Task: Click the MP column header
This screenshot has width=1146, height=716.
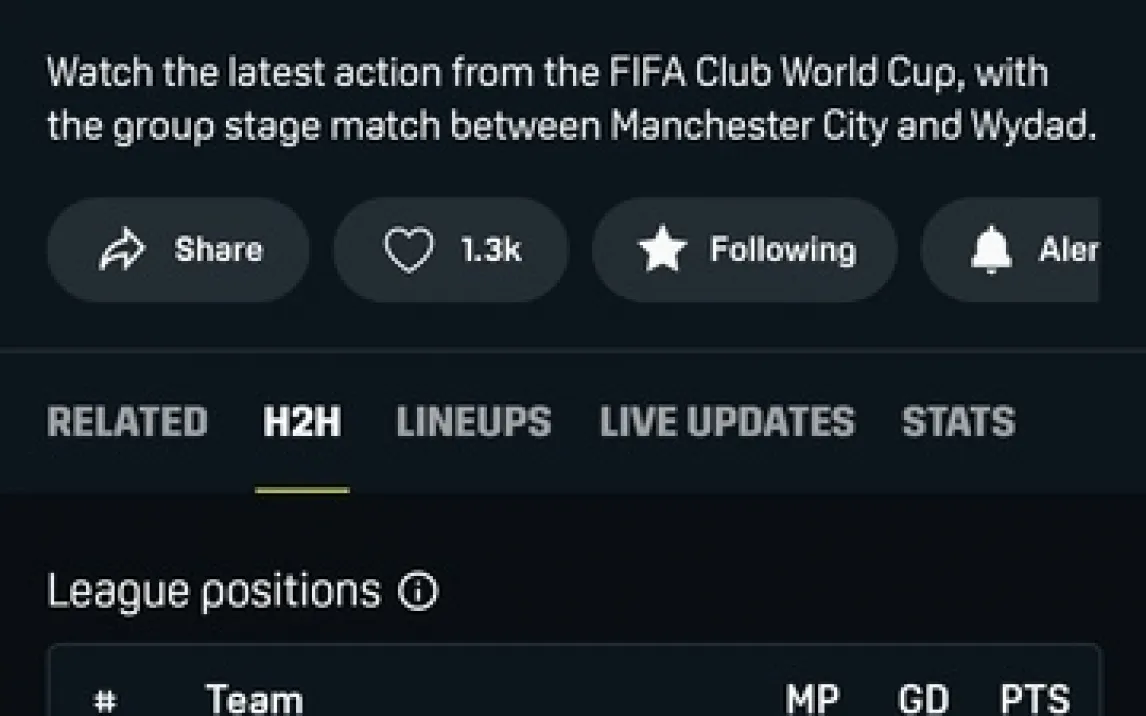Action: [813, 699]
